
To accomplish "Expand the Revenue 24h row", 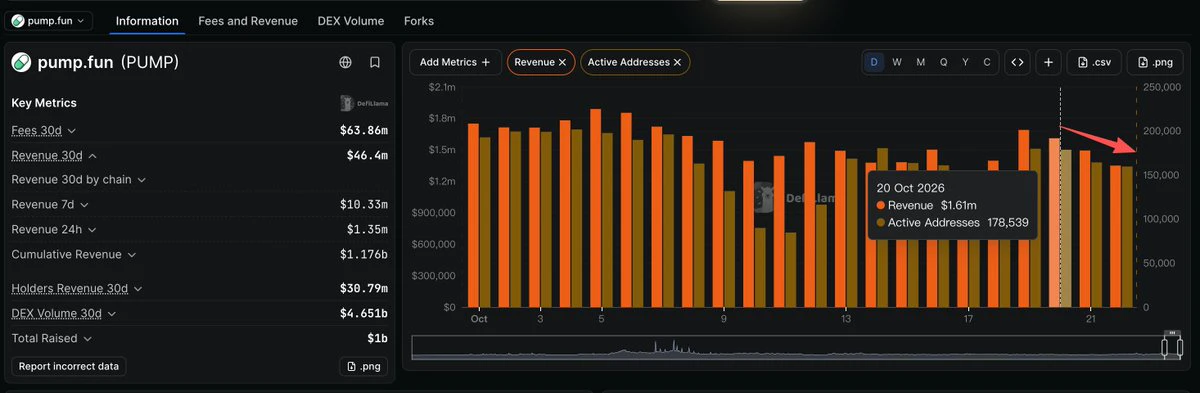I will pos(53,229).
